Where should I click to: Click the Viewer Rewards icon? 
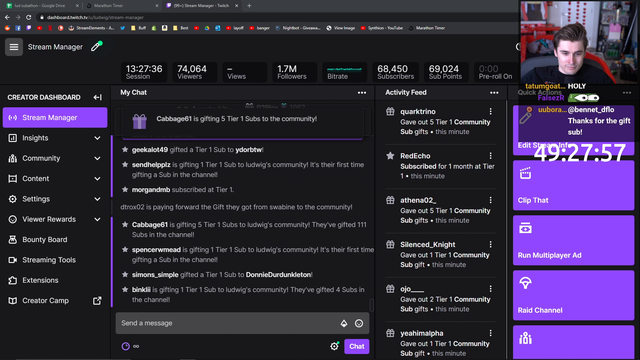pyautogui.click(x=13, y=220)
